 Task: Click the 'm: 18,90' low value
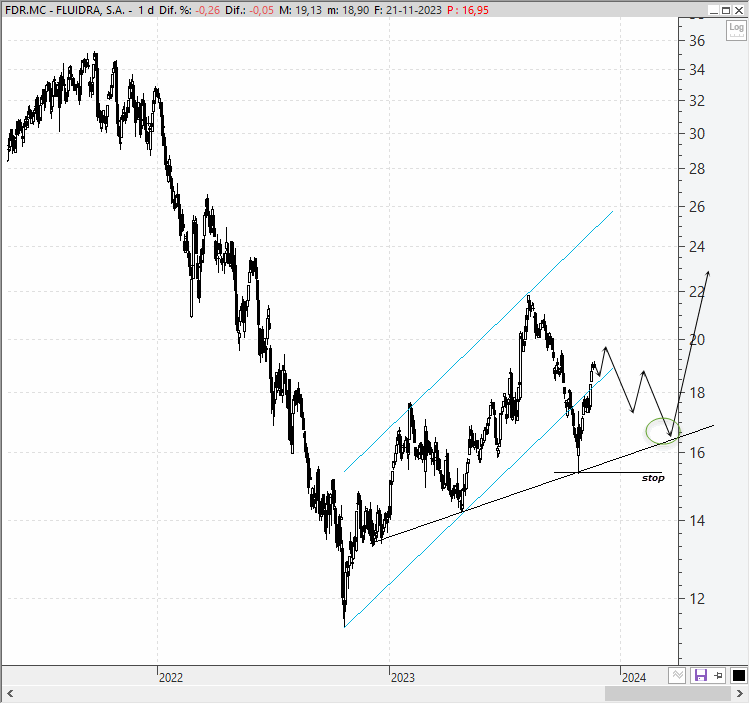348,10
